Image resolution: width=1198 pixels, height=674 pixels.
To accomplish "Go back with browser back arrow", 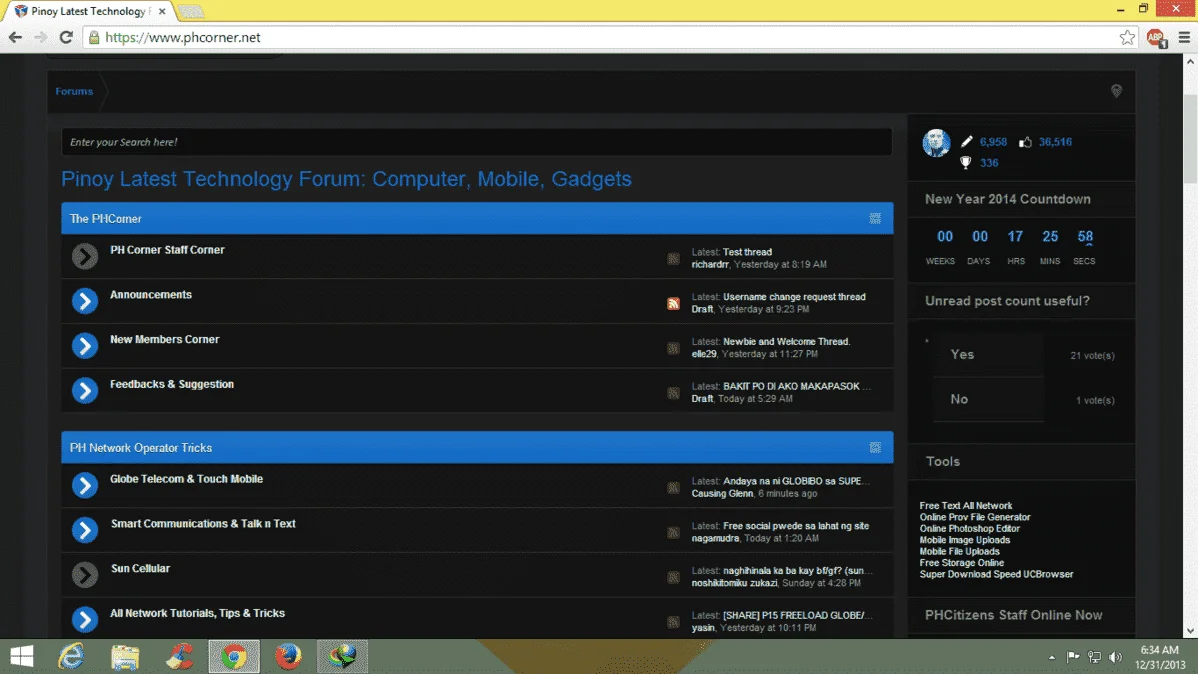I will click(x=15, y=37).
